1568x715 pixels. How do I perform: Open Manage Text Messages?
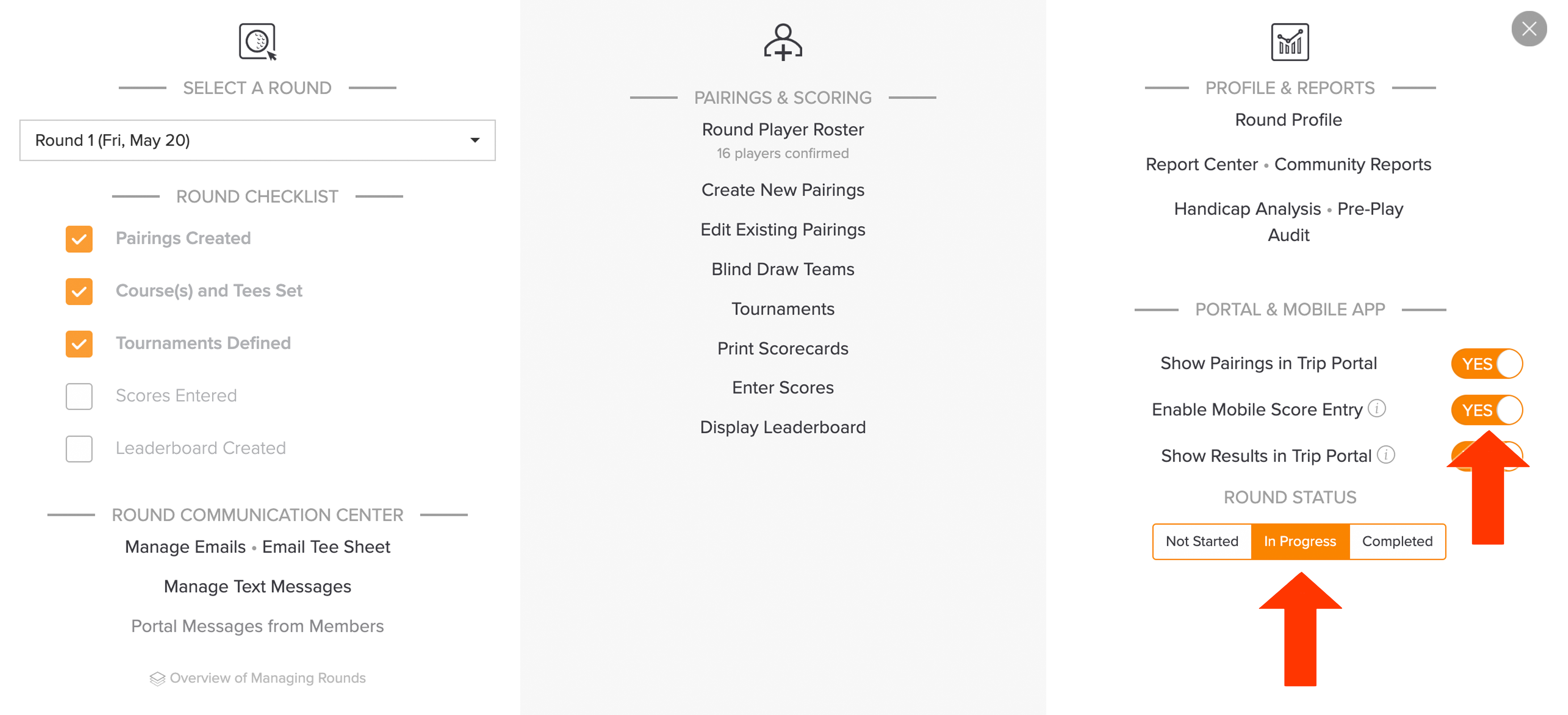(x=258, y=587)
